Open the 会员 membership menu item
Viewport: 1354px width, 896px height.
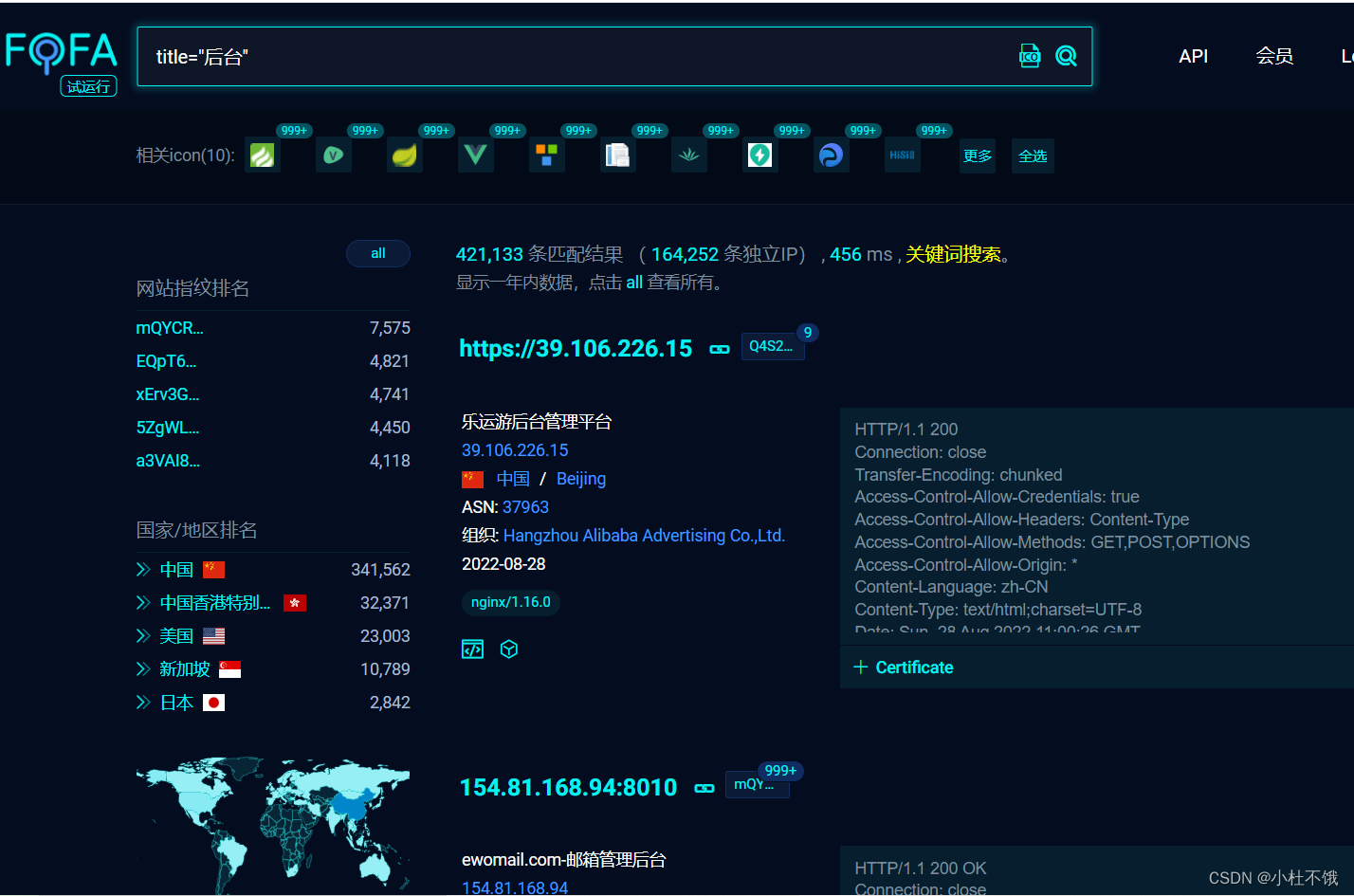click(x=1274, y=56)
